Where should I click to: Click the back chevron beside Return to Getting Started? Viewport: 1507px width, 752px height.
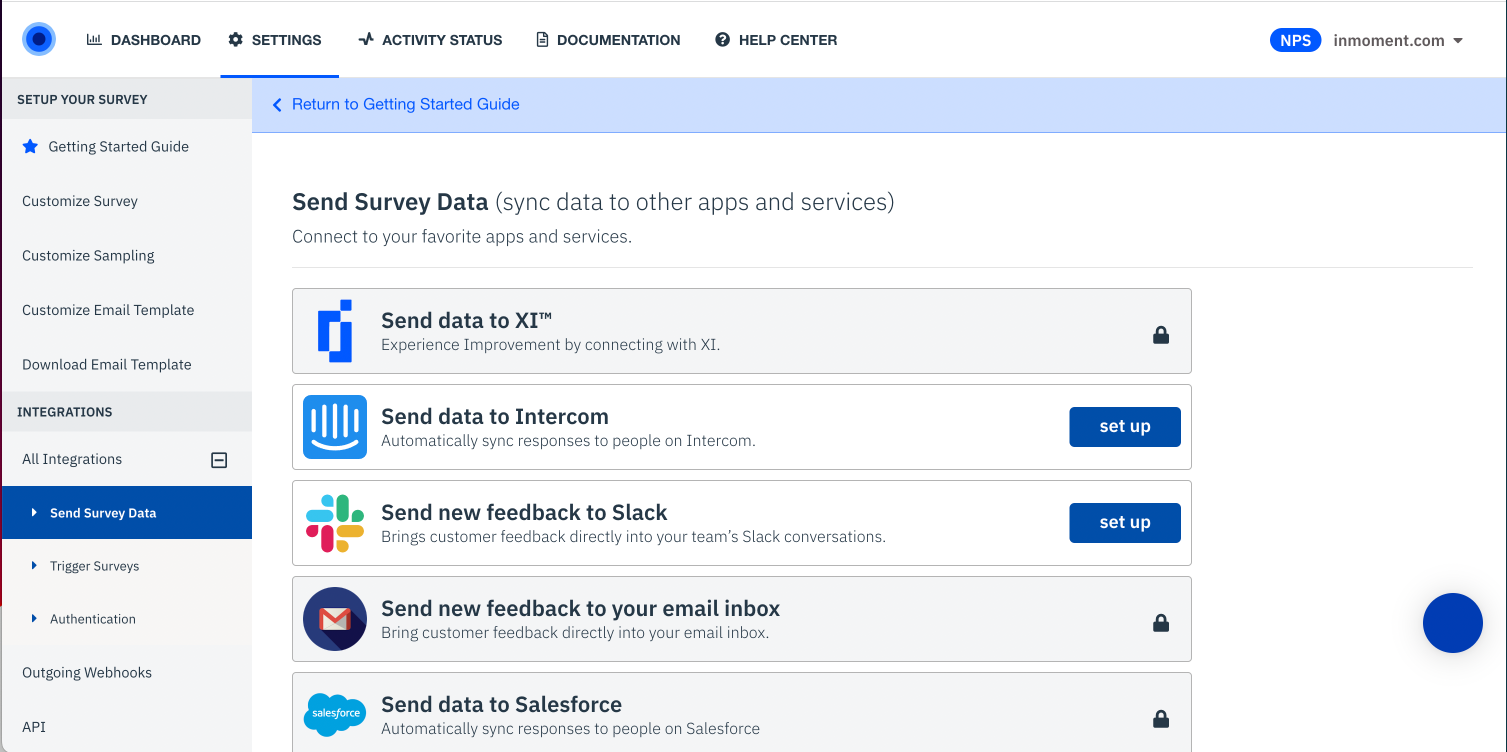pos(277,105)
